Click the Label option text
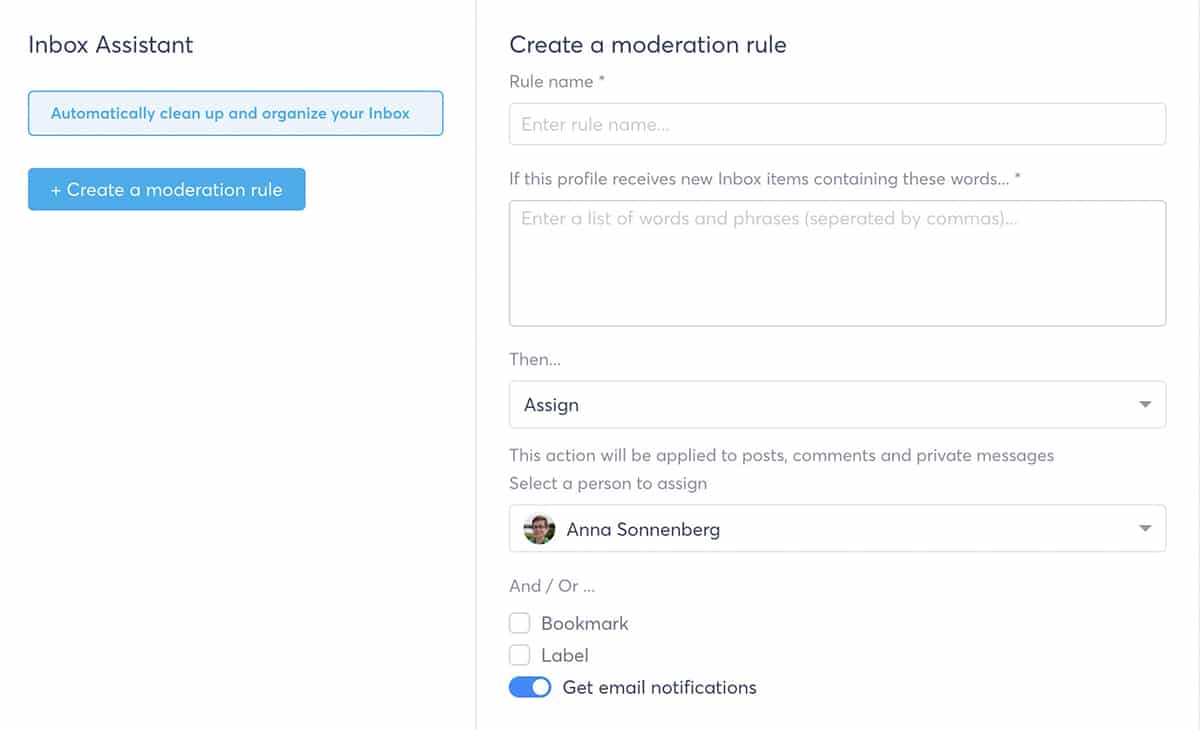This screenshot has width=1200, height=729. click(x=565, y=655)
